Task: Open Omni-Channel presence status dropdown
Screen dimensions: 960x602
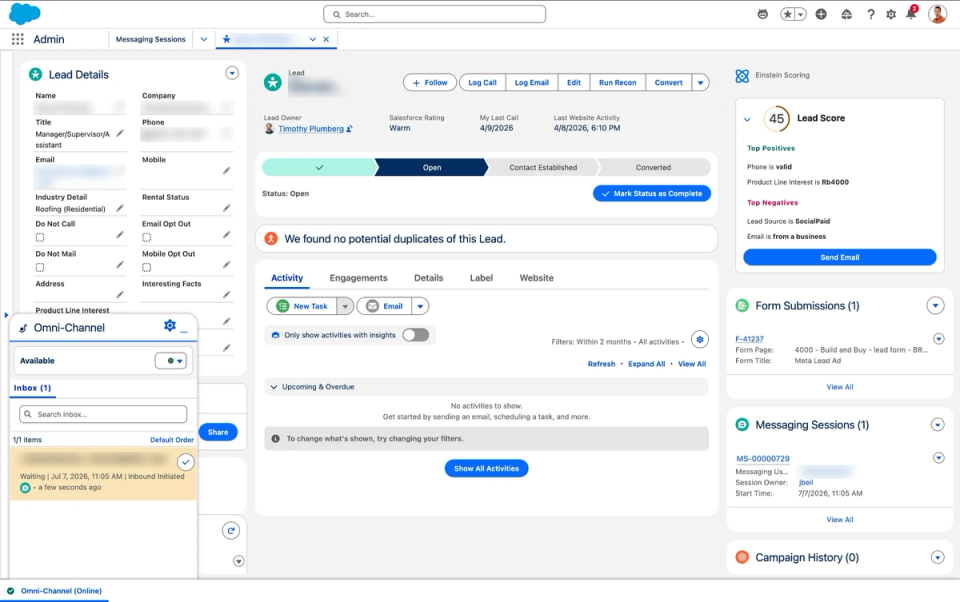Action: coord(170,361)
